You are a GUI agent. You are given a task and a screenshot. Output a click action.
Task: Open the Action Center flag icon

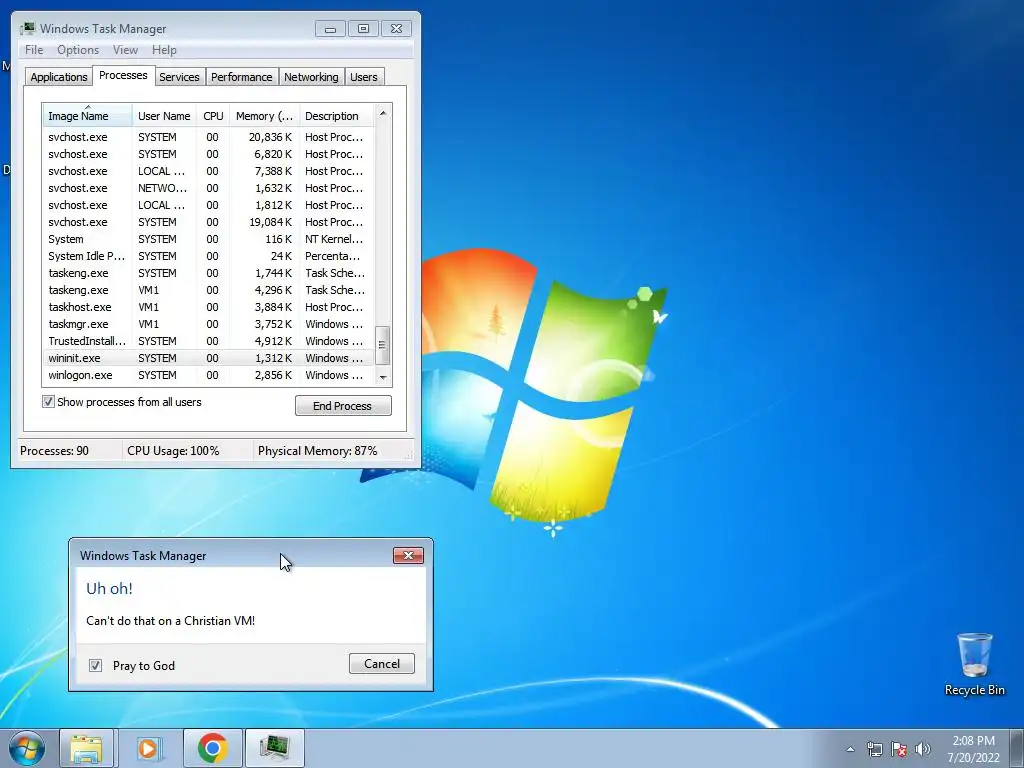[899, 749]
